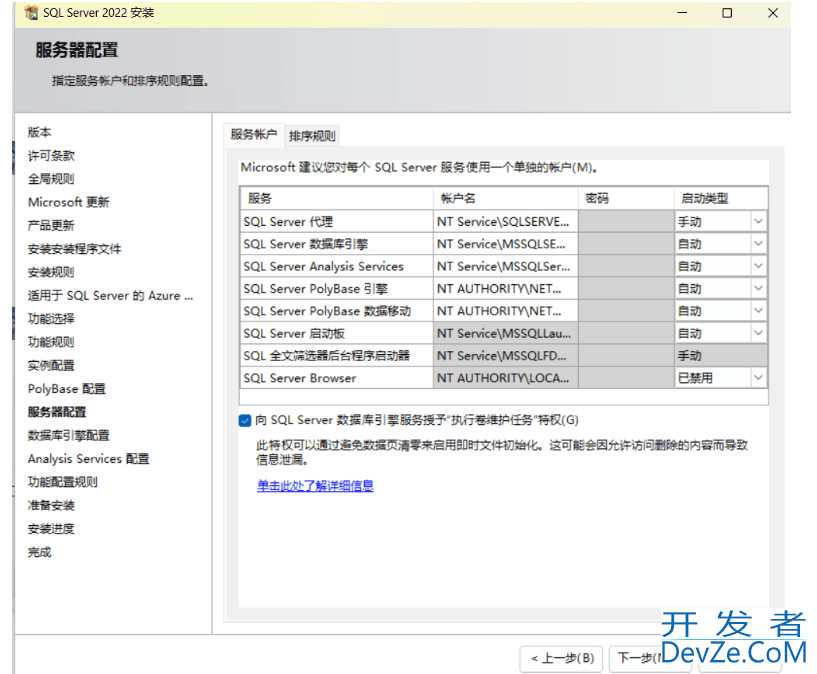Click the SQL Server Analysis Services service cell
The width and height of the screenshot is (817, 674).
[337, 266]
